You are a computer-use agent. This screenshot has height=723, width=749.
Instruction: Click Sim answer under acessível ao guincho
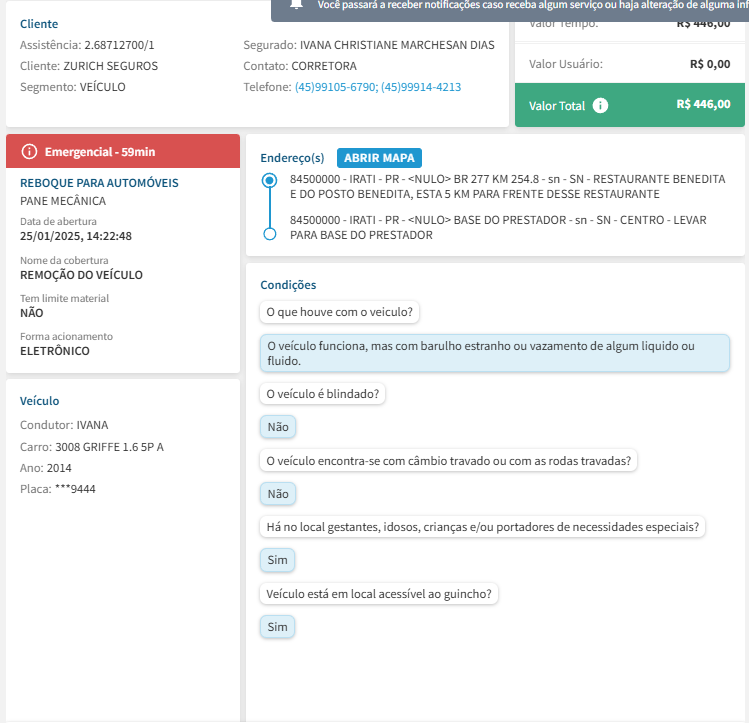278,627
